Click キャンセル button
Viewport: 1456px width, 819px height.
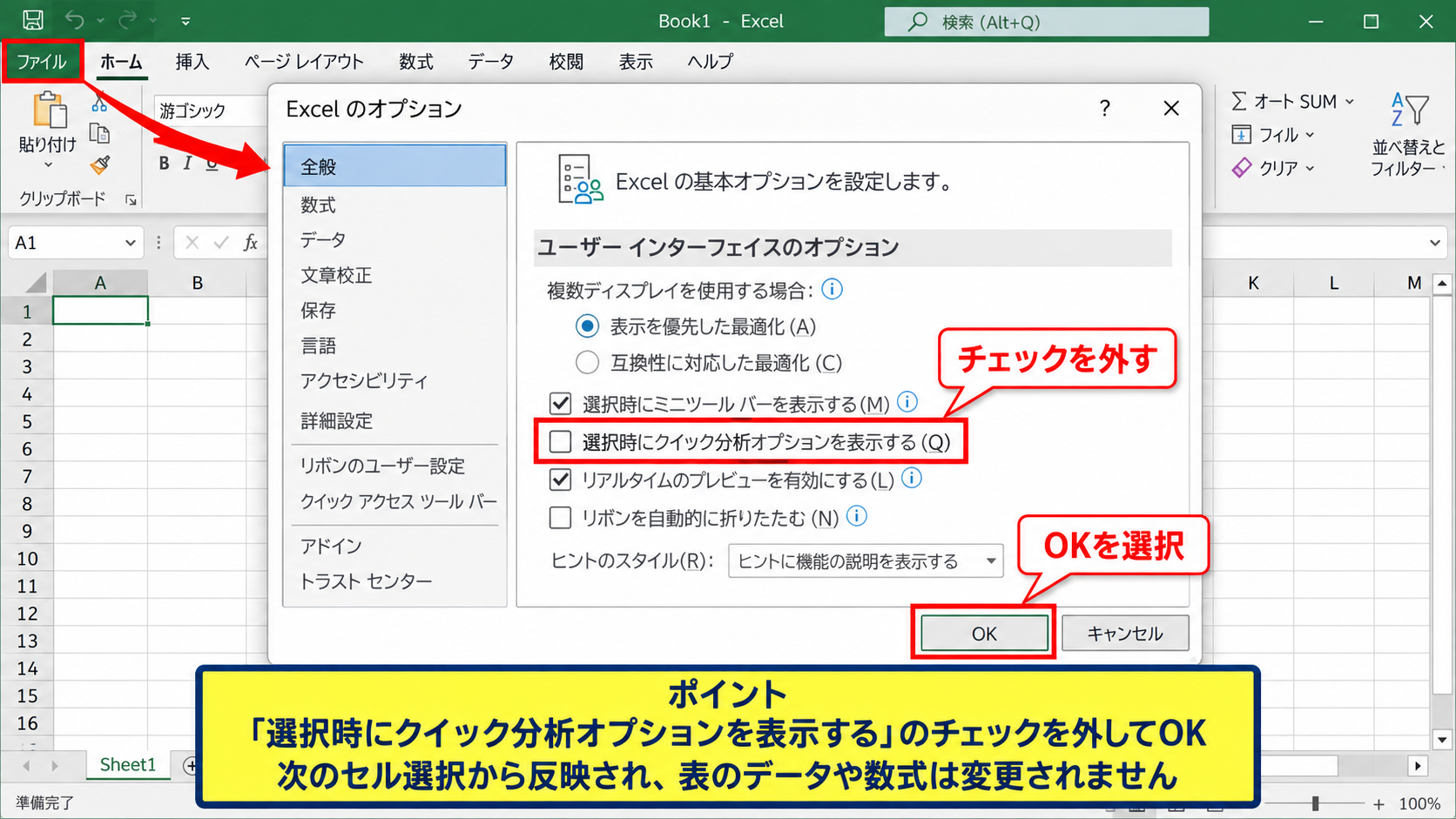point(1125,634)
